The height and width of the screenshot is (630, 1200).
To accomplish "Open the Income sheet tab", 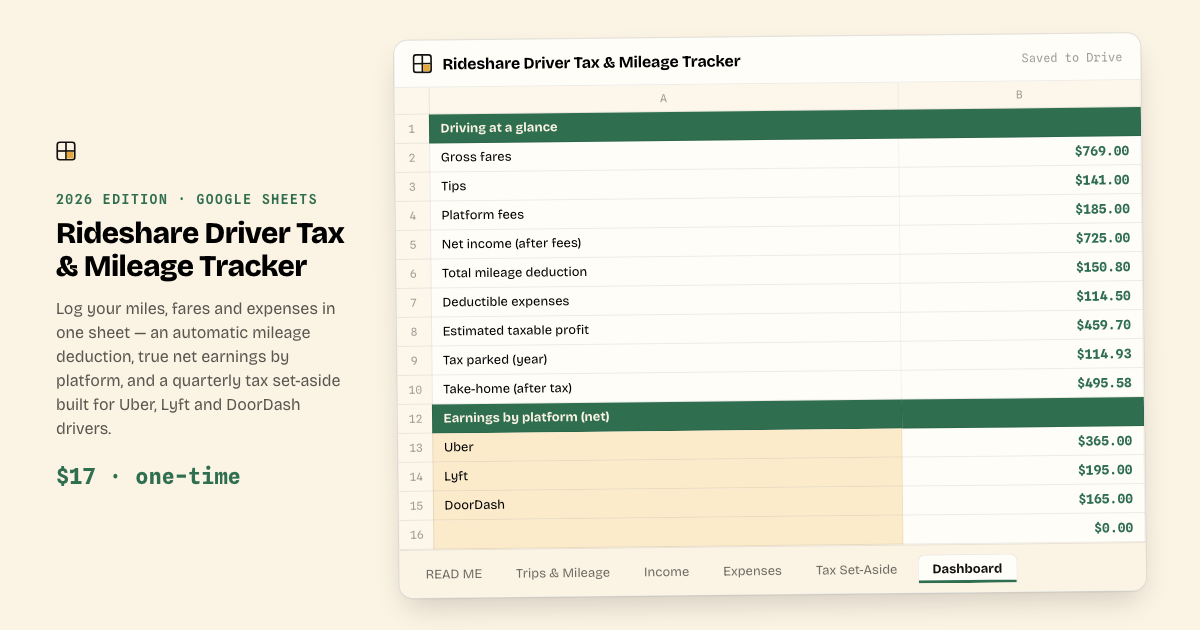I will click(667, 572).
